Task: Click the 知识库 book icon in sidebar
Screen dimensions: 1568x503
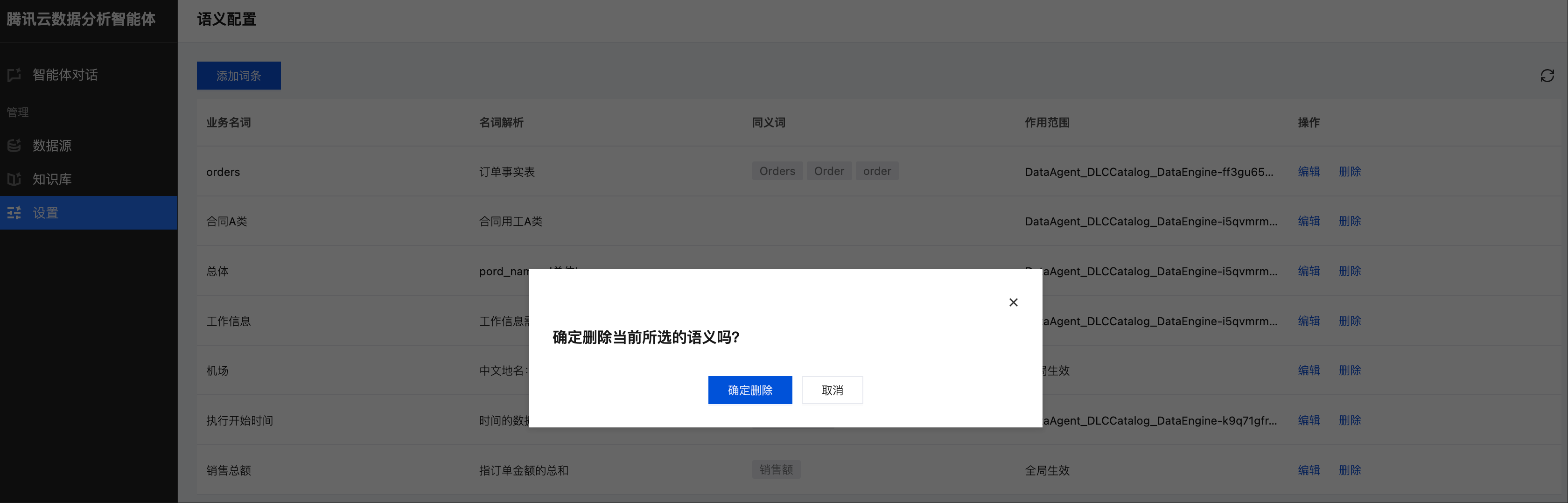Action: coord(14,179)
